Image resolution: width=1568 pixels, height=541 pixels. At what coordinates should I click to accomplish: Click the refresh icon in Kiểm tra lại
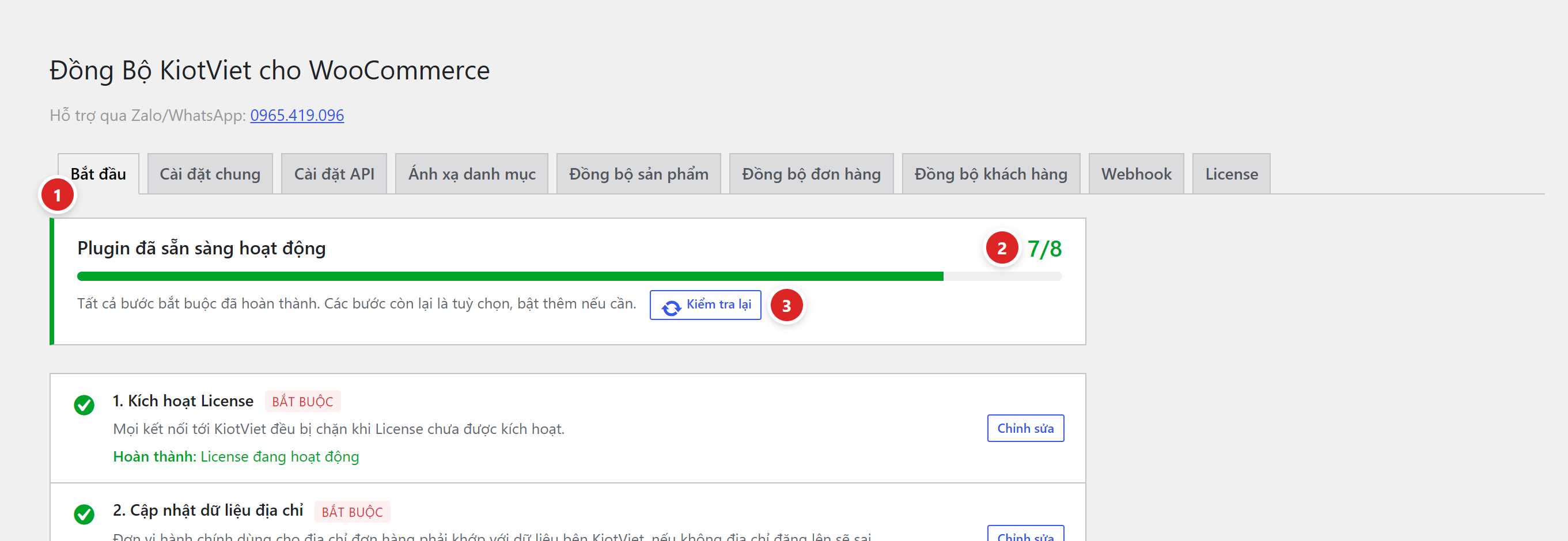[672, 308]
